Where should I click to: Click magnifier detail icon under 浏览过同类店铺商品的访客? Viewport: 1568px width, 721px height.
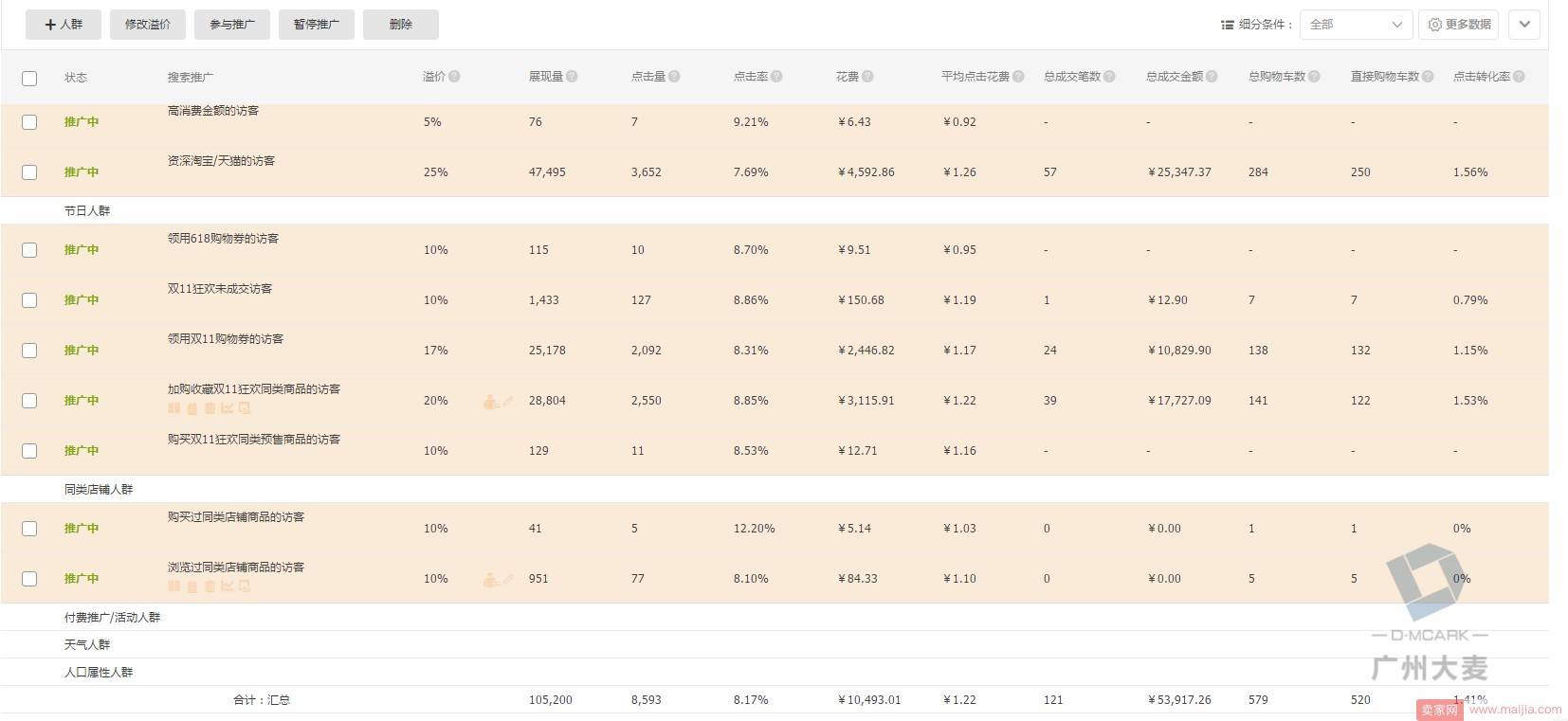pyautogui.click(x=245, y=586)
